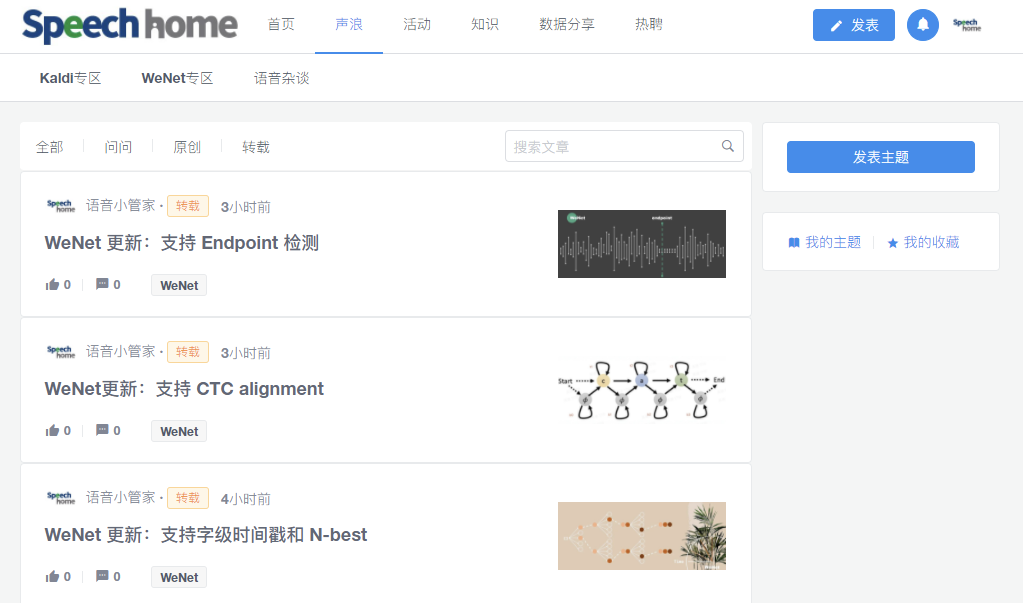The width and height of the screenshot is (1023, 603).
Task: Click author avatar on N-best post
Action: (61, 499)
